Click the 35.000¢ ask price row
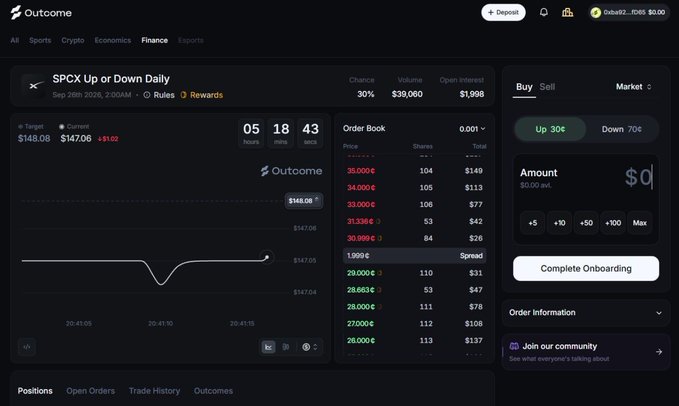 pyautogui.click(x=414, y=171)
